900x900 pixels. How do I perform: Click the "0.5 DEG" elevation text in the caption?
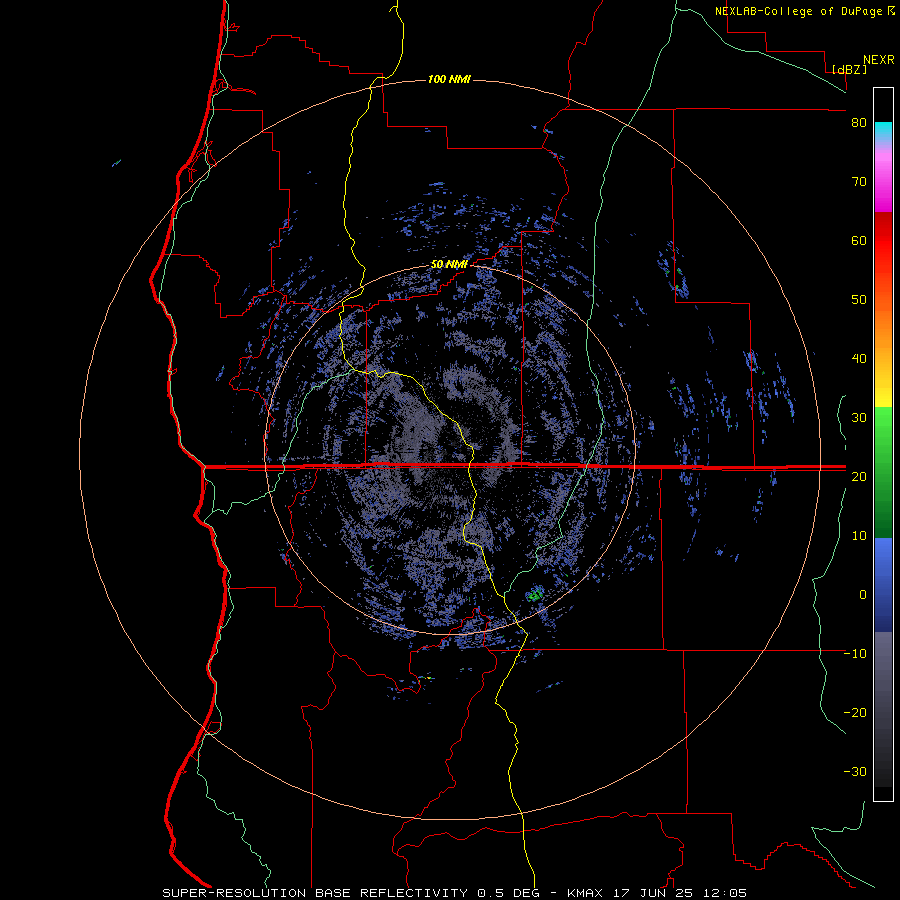[x=508, y=893]
